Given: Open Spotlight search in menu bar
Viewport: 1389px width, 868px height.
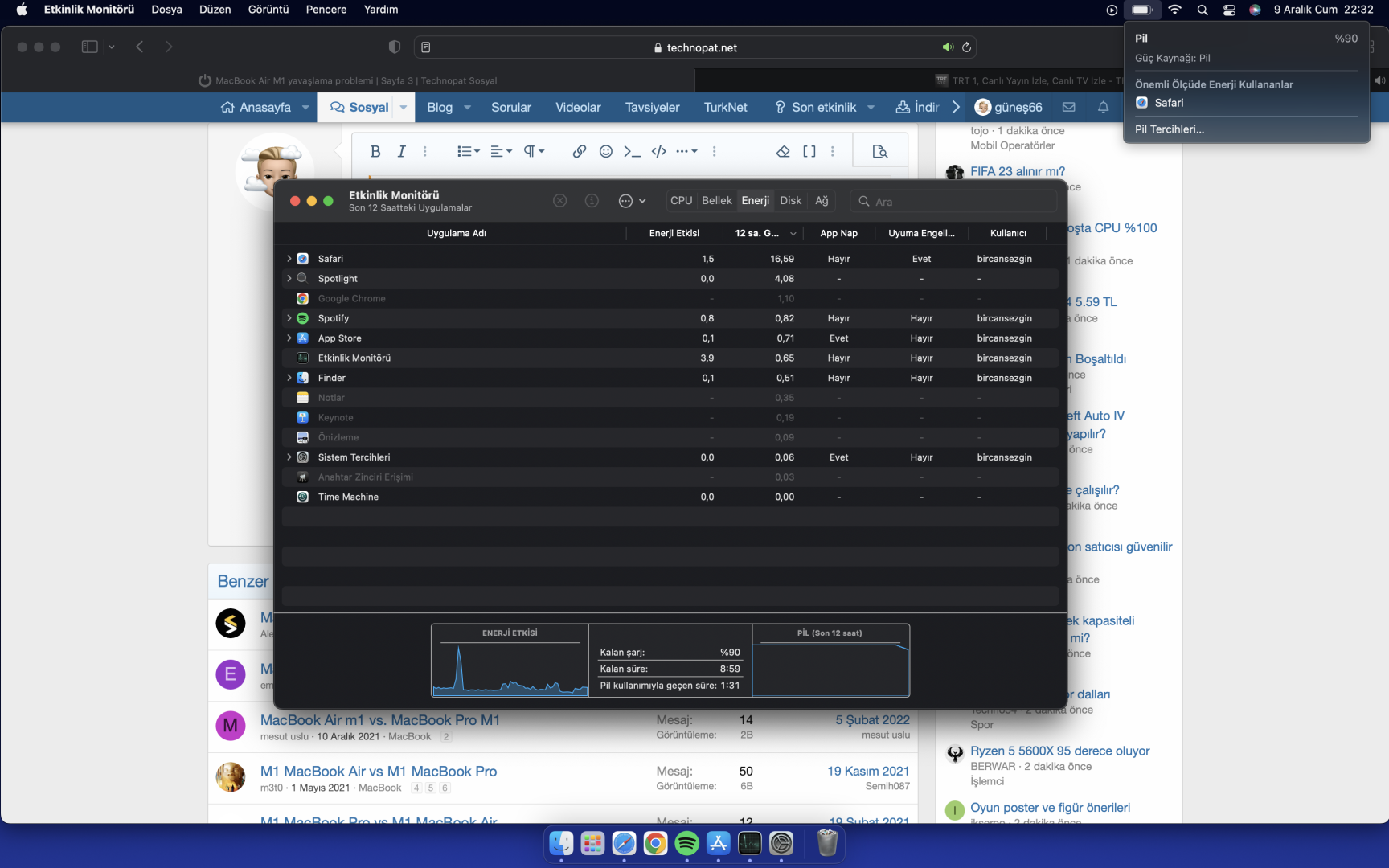Looking at the screenshot, I should point(1203,10).
